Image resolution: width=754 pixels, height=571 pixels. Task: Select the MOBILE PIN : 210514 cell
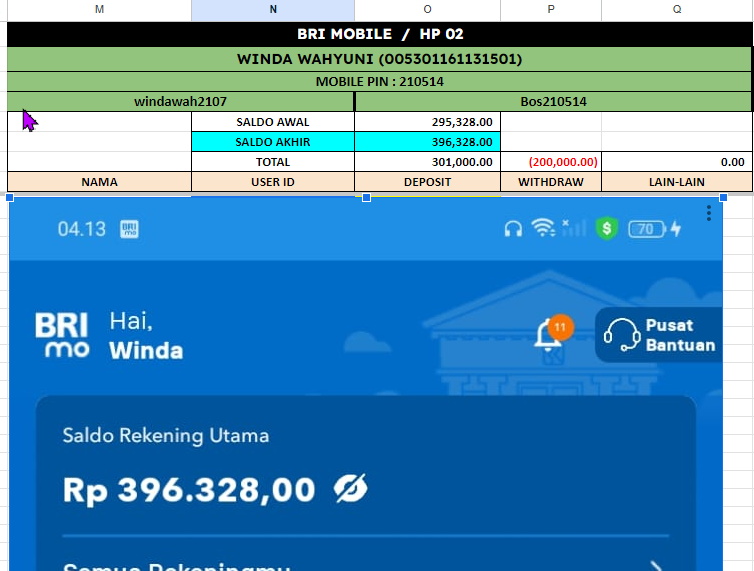[380, 82]
